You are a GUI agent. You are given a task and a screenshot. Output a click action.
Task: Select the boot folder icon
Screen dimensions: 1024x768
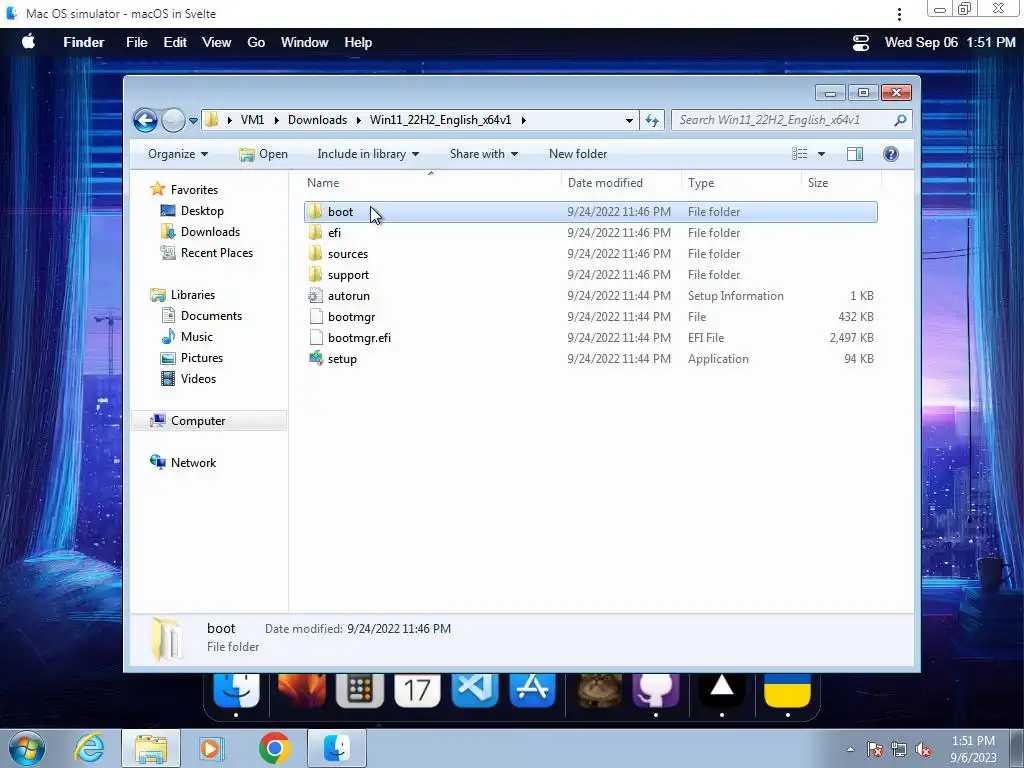pyautogui.click(x=315, y=212)
